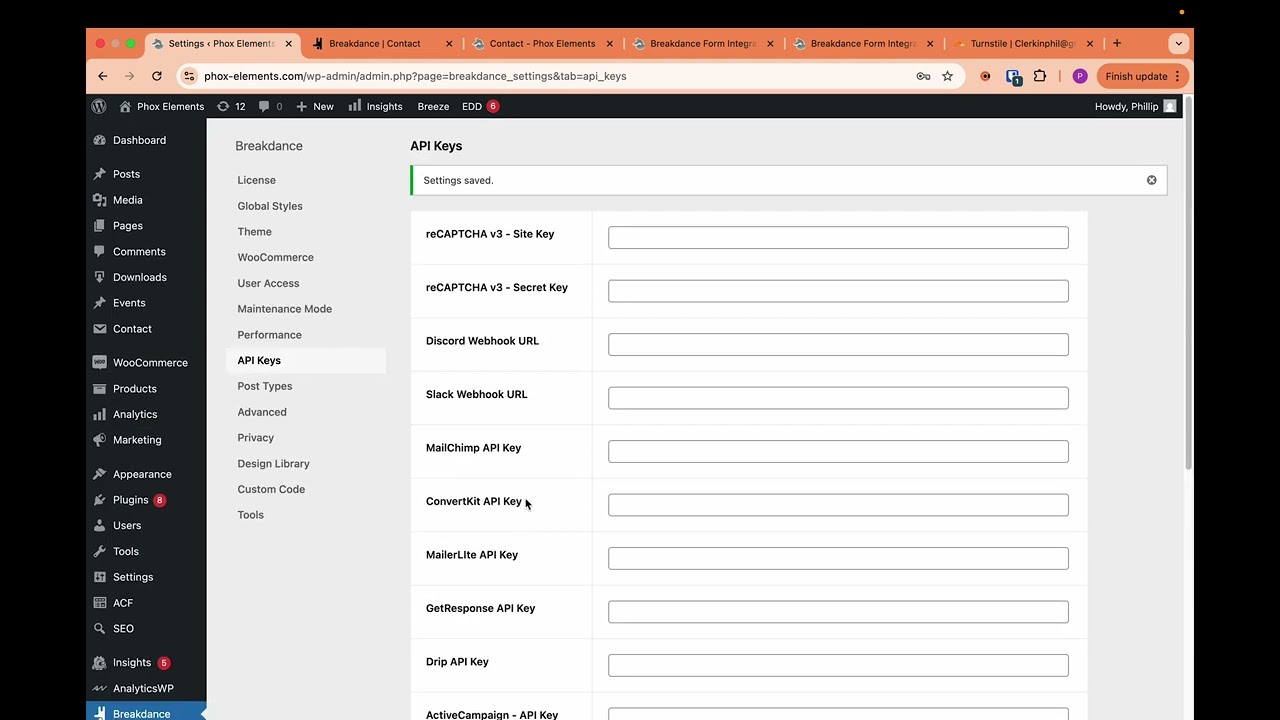Image resolution: width=1280 pixels, height=720 pixels.
Task: Open the EDD admin bar item
Action: click(x=480, y=106)
